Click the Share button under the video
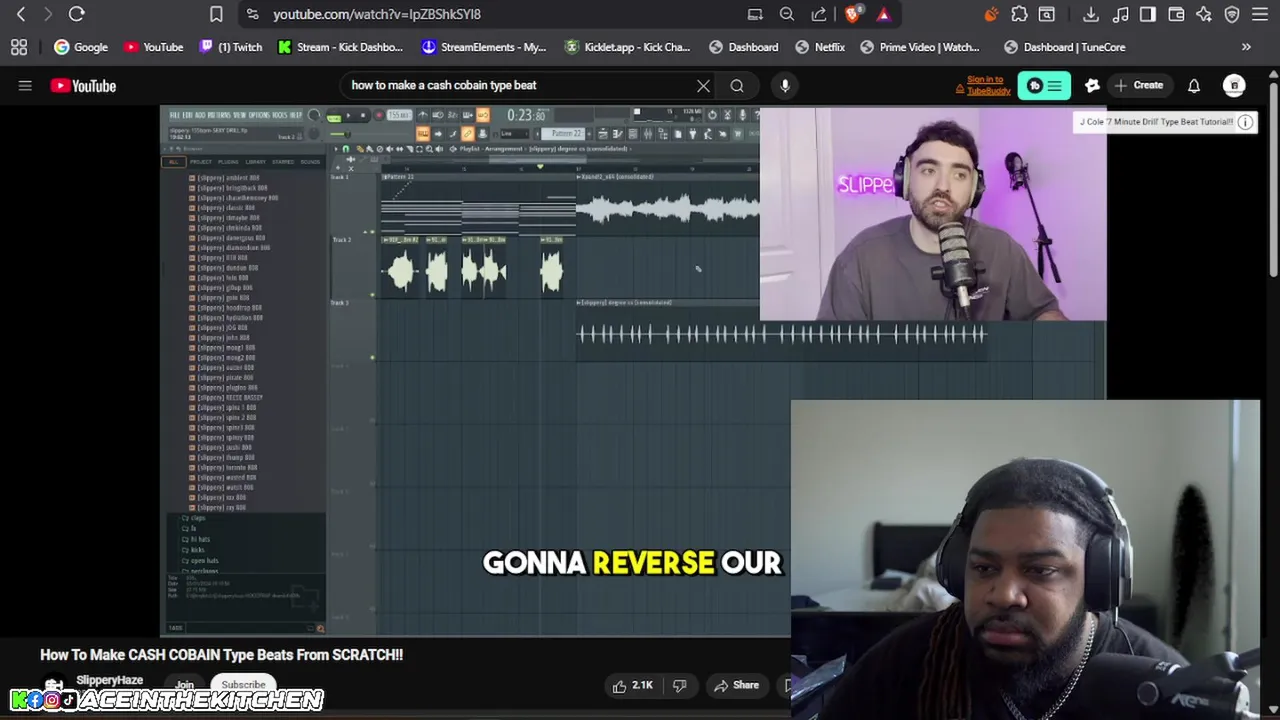 pyautogui.click(x=736, y=685)
